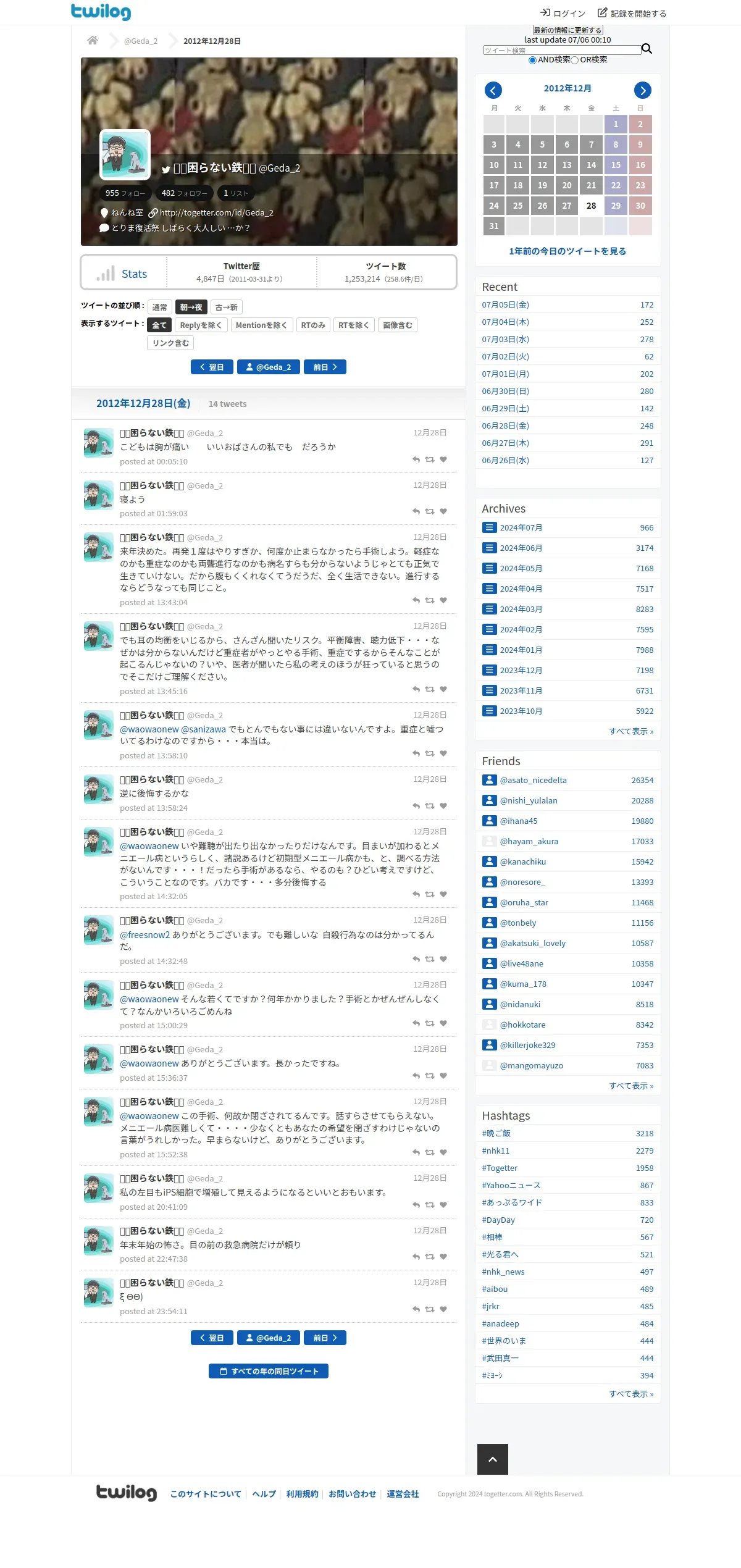The image size is (741, 1568).
Task: Open footer このサイトについて link
Action: [x=206, y=1494]
